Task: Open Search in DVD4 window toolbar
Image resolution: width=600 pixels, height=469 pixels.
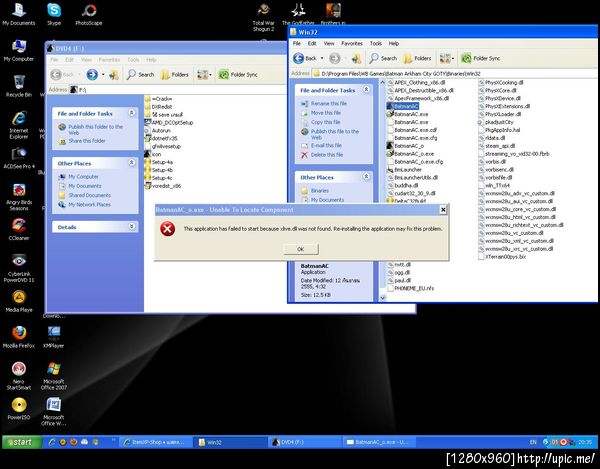Action: pyautogui.click(x=140, y=75)
